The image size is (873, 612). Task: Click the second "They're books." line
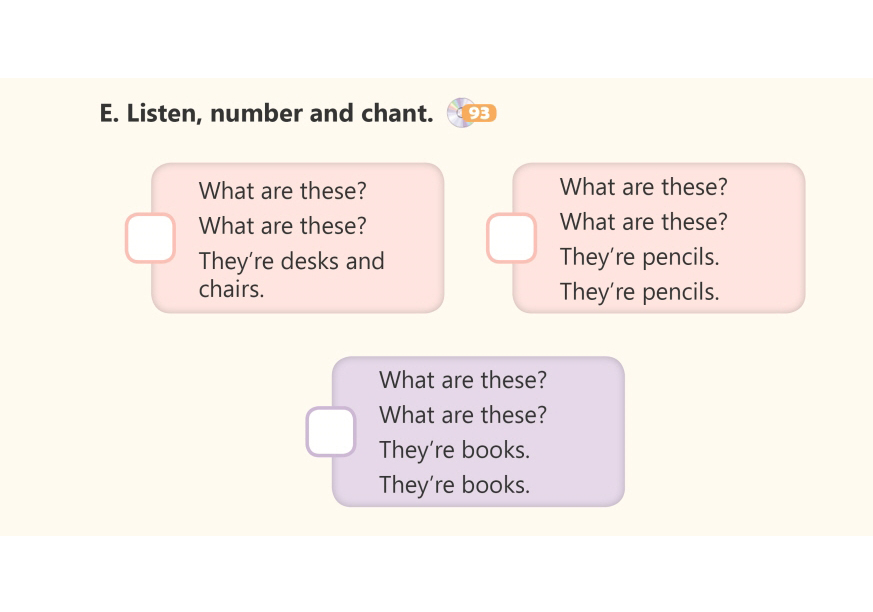(454, 485)
